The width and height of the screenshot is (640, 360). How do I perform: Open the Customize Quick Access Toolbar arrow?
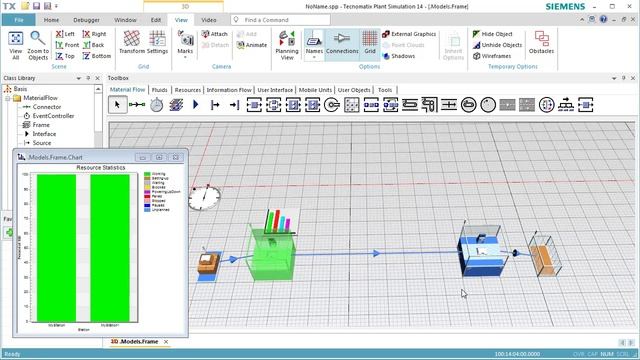(57, 6)
